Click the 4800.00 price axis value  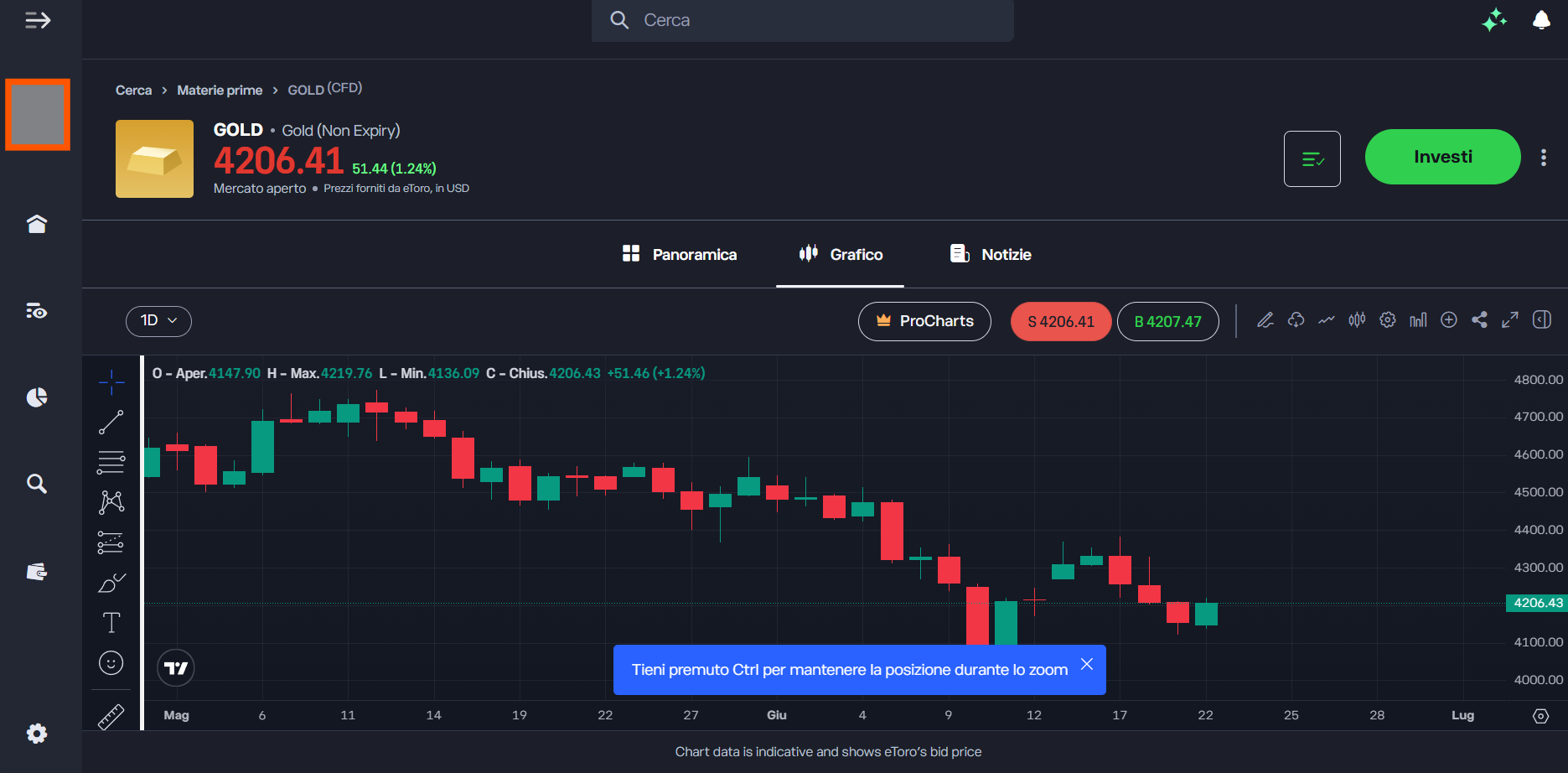tap(1539, 380)
